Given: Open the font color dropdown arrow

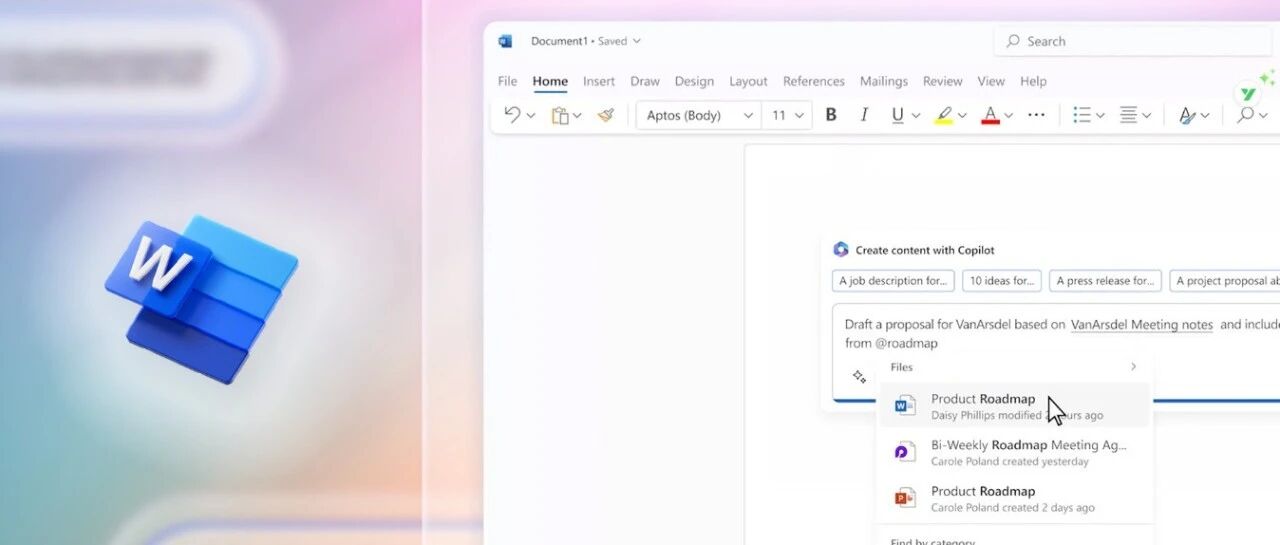Looking at the screenshot, I should (1009, 116).
